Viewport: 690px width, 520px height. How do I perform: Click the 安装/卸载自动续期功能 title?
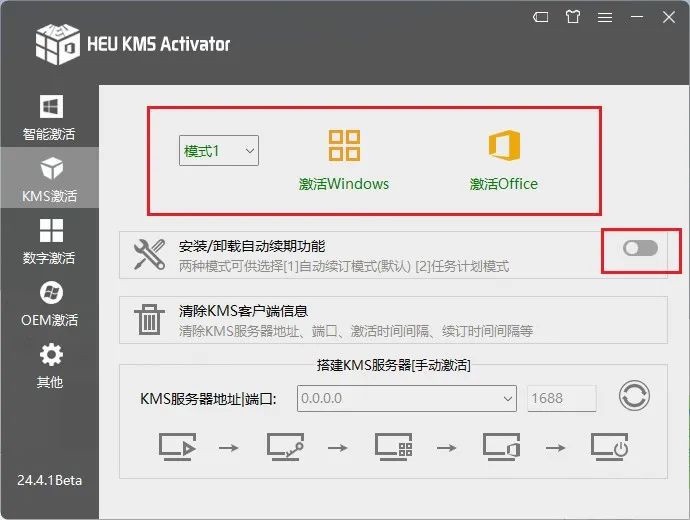click(x=252, y=246)
